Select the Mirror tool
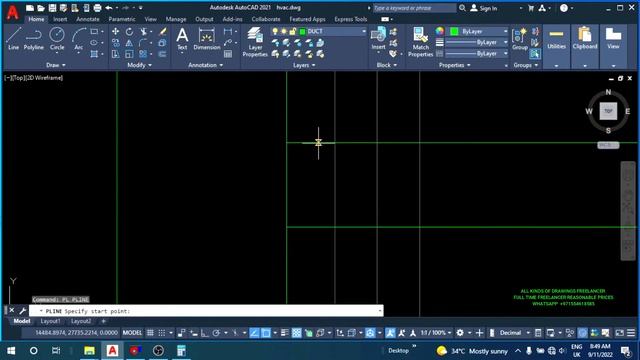640x360 pixels. [129, 43]
